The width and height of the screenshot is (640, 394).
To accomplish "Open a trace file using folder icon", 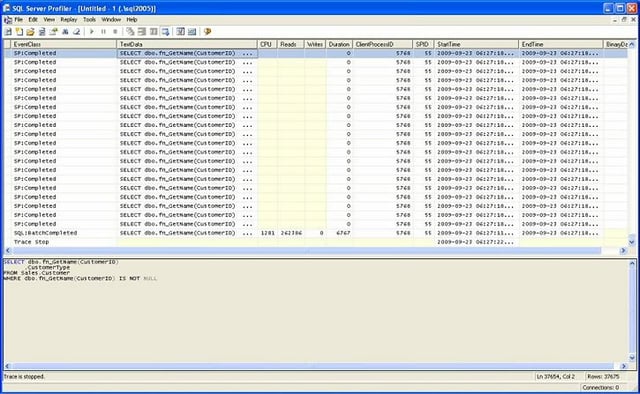I will (x=30, y=31).
